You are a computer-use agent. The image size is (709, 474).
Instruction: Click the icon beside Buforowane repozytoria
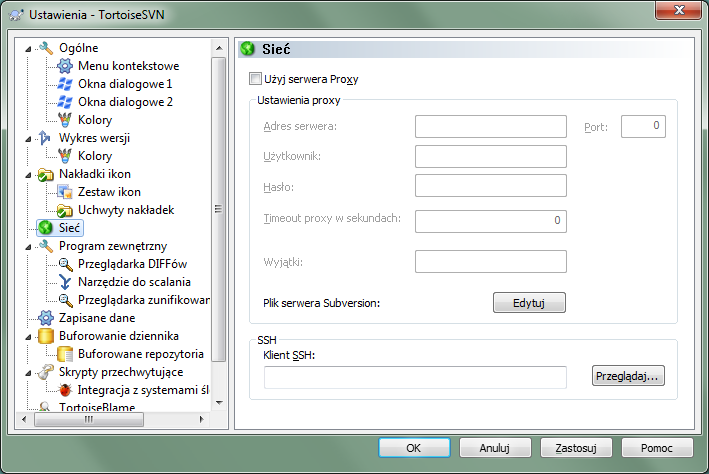pos(65,354)
